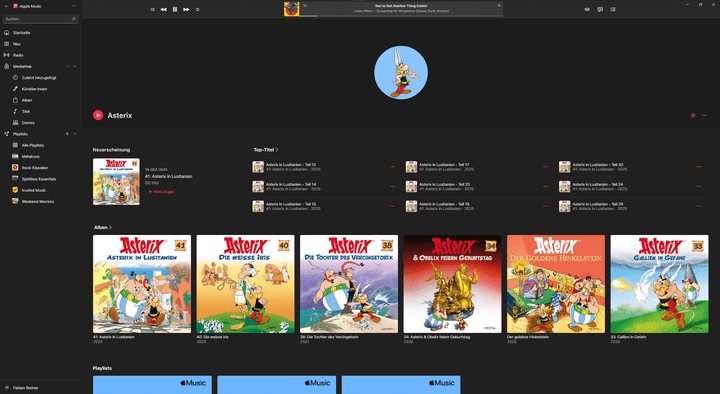This screenshot has width=720, height=394.
Task: Click 41: Asterix in Lusitanien release title
Action: tap(169, 176)
